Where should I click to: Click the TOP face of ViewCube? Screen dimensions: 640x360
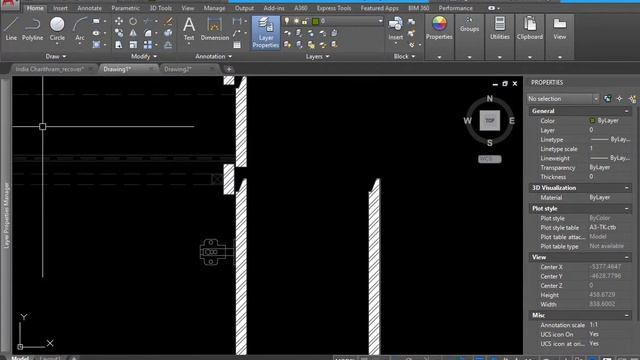tap(489, 120)
